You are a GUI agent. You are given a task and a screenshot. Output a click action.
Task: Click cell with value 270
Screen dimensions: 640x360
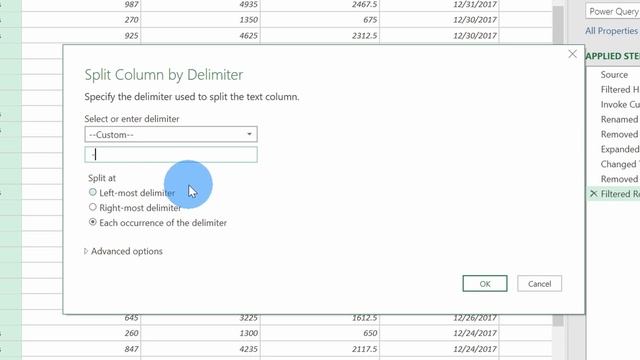click(x=81, y=20)
